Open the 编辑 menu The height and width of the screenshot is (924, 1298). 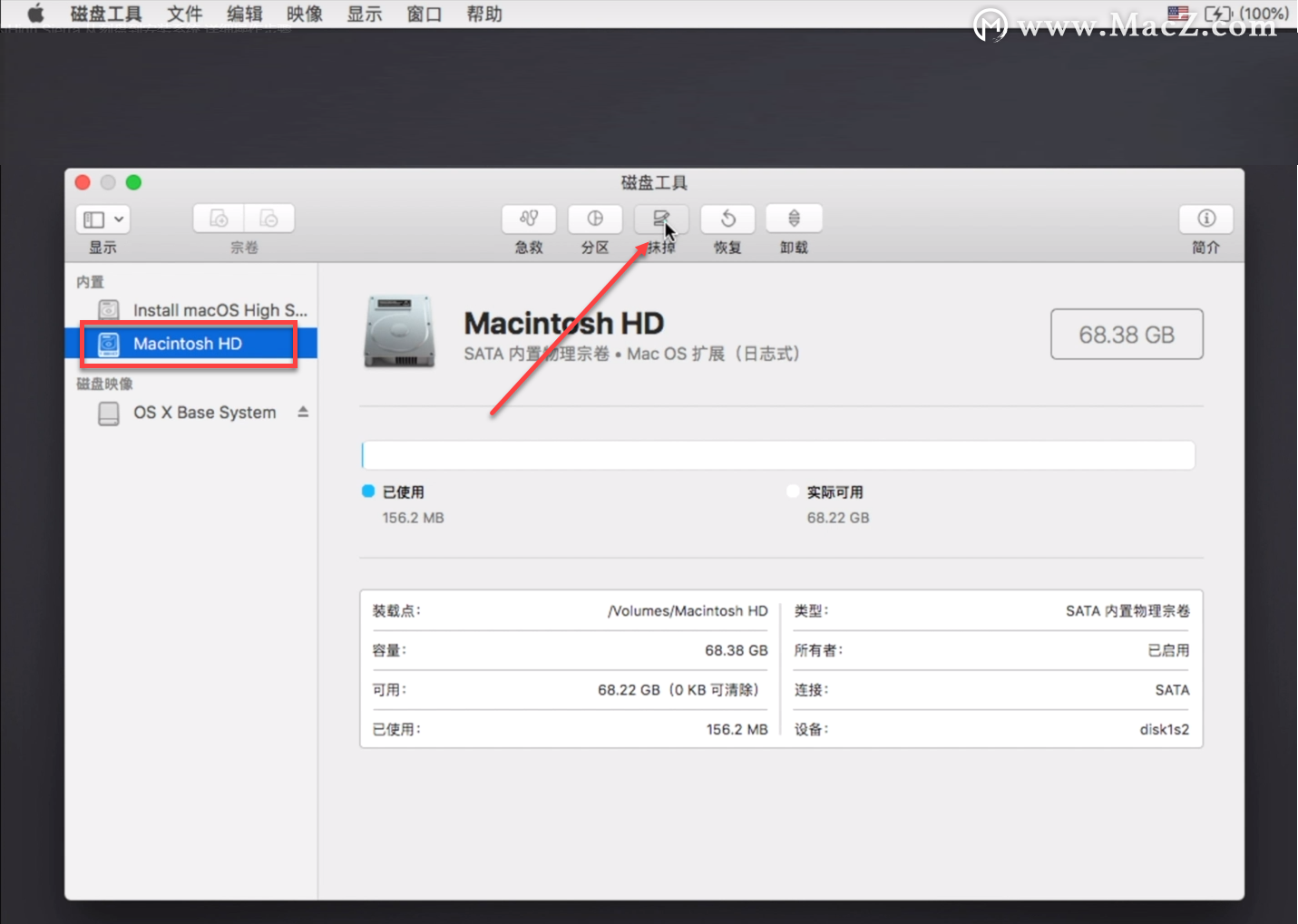pos(244,14)
